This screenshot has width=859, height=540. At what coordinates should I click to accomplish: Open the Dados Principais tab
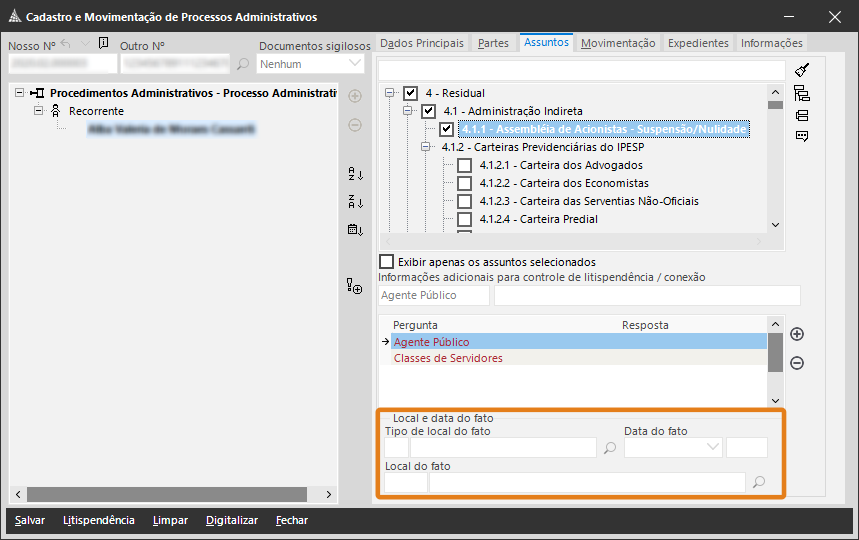coord(422,43)
